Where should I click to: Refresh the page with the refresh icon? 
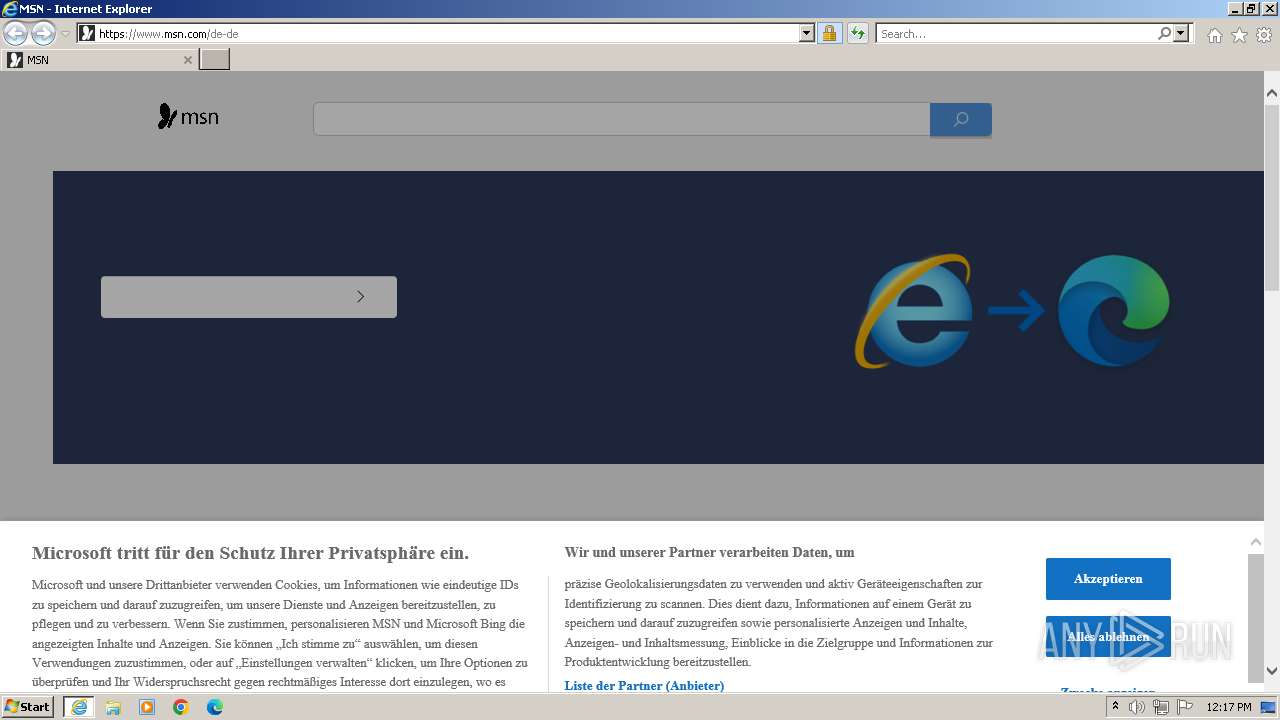point(857,33)
